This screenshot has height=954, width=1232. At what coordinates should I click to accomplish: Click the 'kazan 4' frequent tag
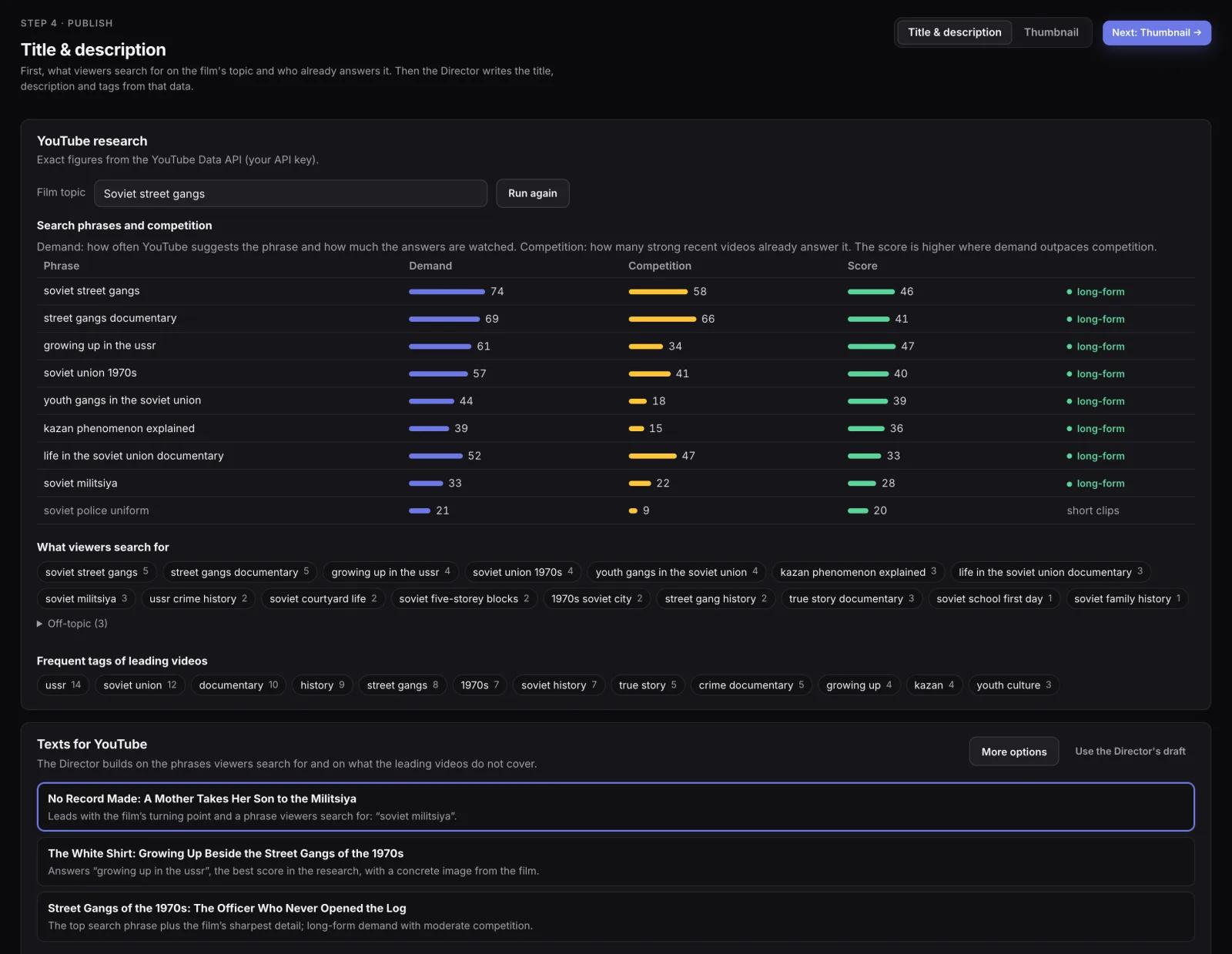click(934, 685)
